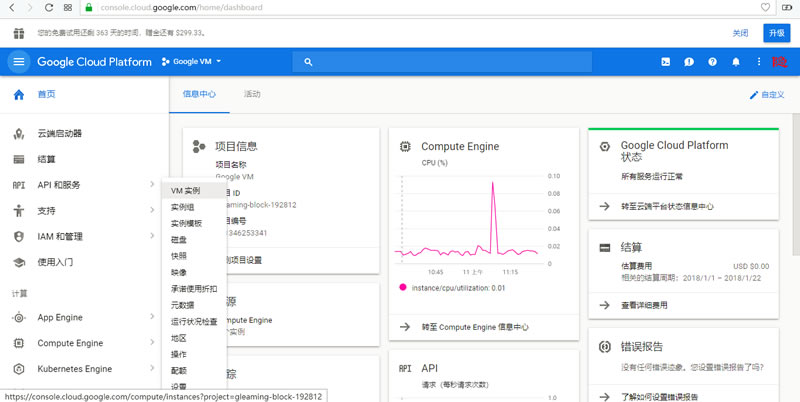Viewport: 800px width, 402px height.
Task: Select 操作 in the submenu
Action: [194, 354]
